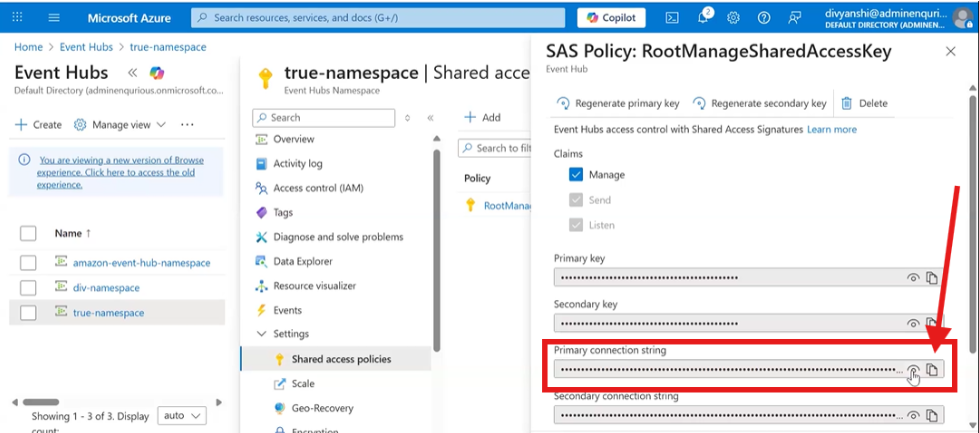Open Cloud Shell from top bar
The image size is (979, 433).
pyautogui.click(x=673, y=18)
